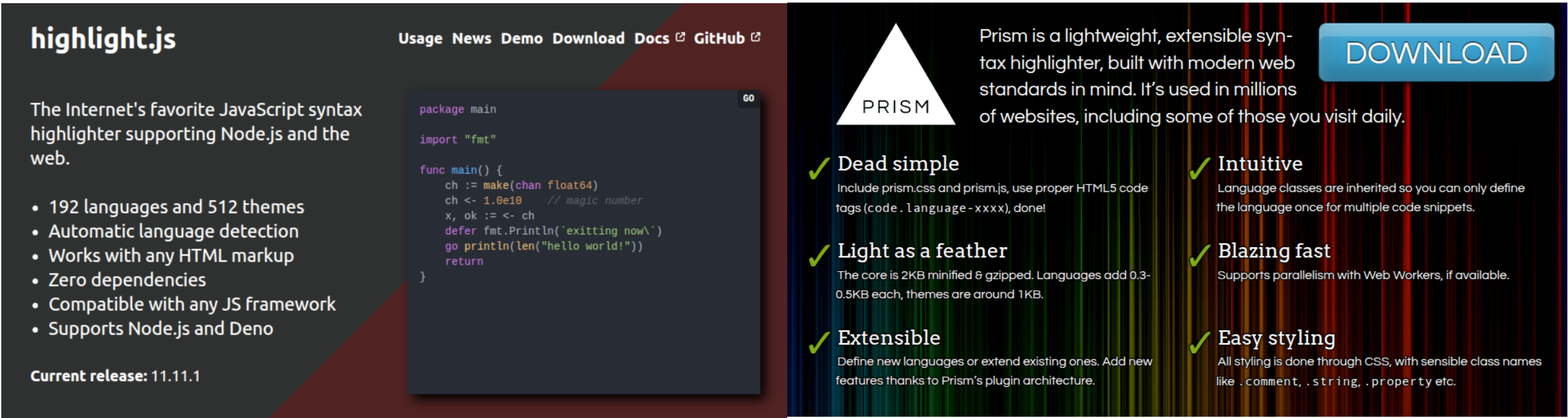Screen dimensions: 1568x418
Task: Click the checkmark beside Extensible
Action: [x=819, y=342]
